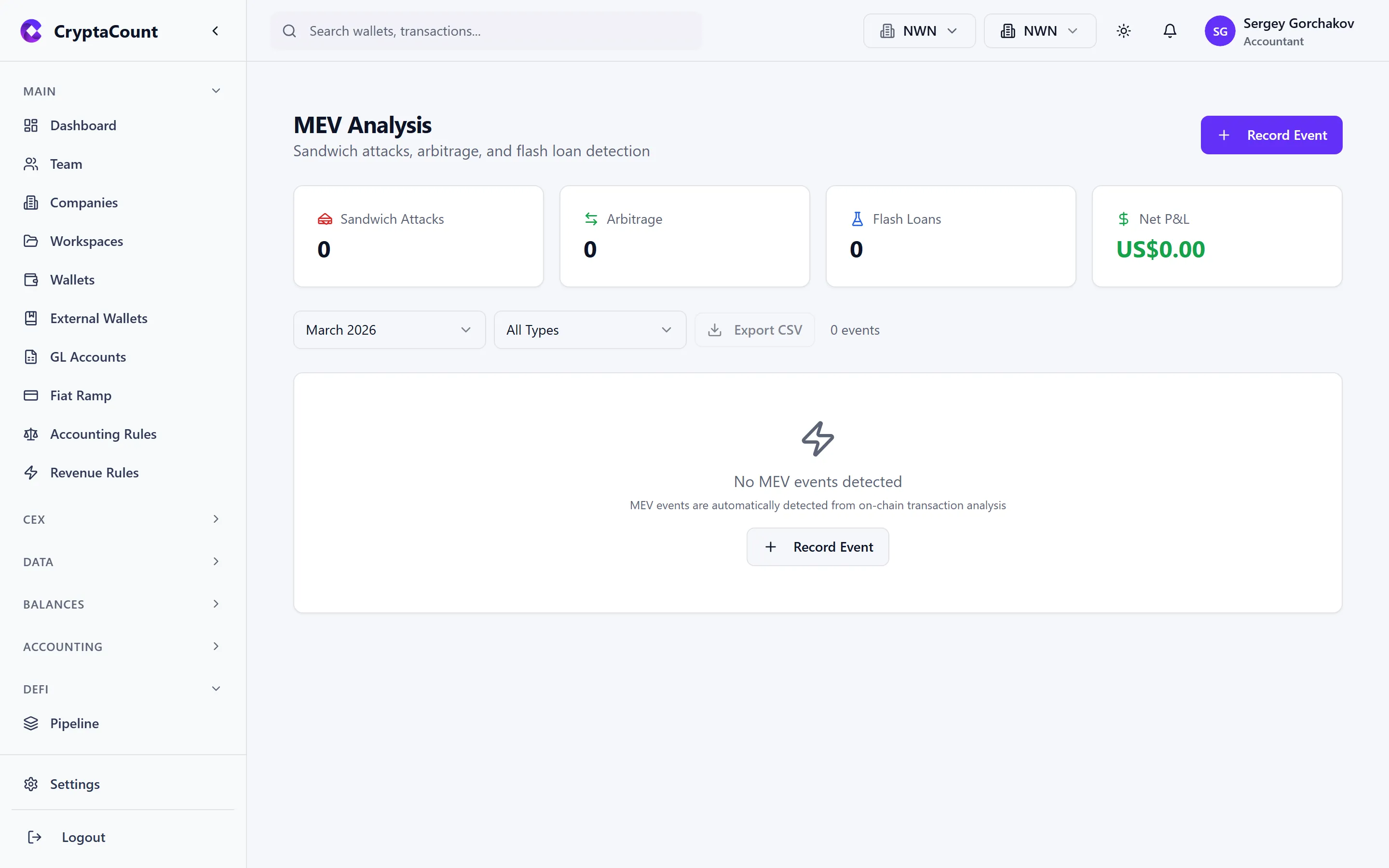Open the first NWN company selector
Image resolution: width=1389 pixels, height=868 pixels.
(919, 31)
